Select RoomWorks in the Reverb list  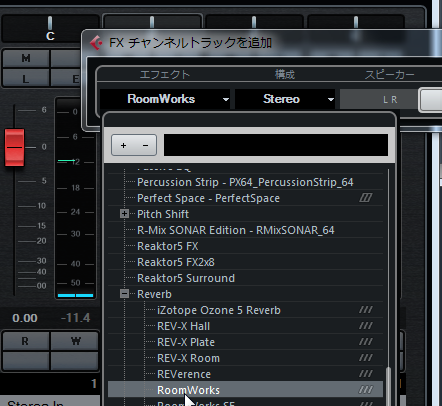(245, 390)
